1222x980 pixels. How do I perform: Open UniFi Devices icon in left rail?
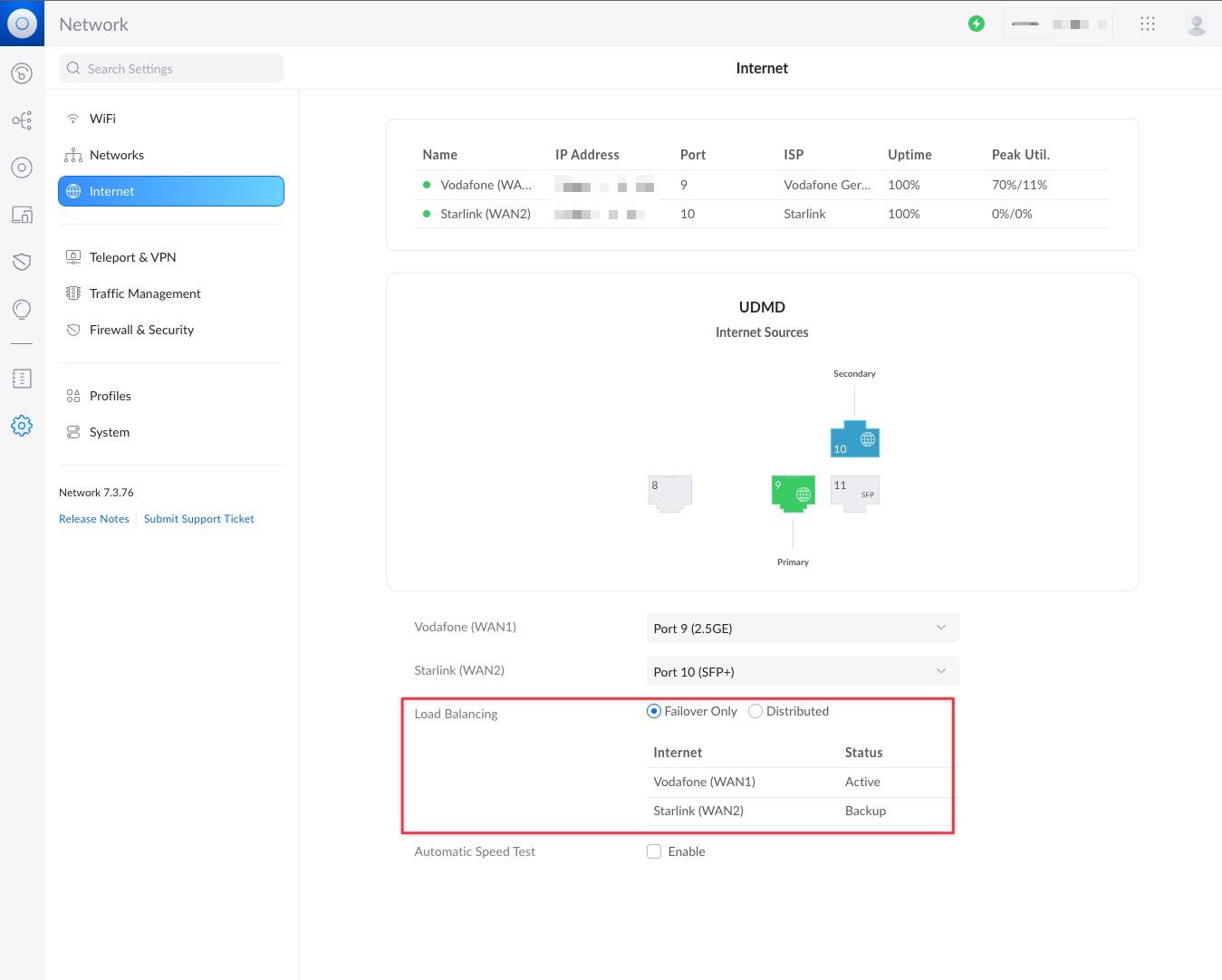(x=22, y=168)
